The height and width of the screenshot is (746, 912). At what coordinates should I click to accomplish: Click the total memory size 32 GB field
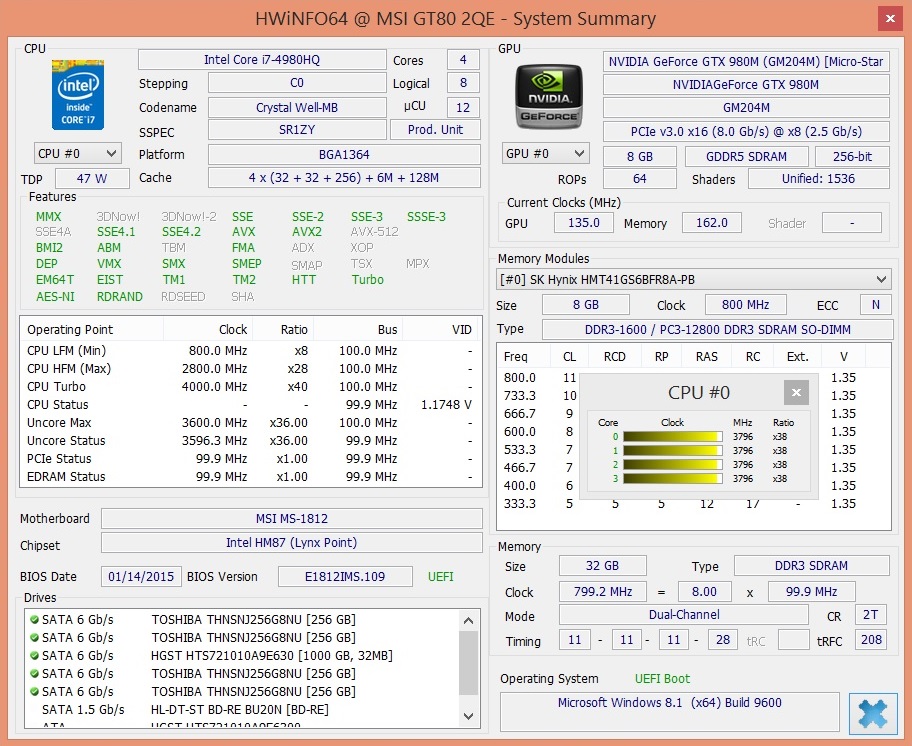click(603, 566)
